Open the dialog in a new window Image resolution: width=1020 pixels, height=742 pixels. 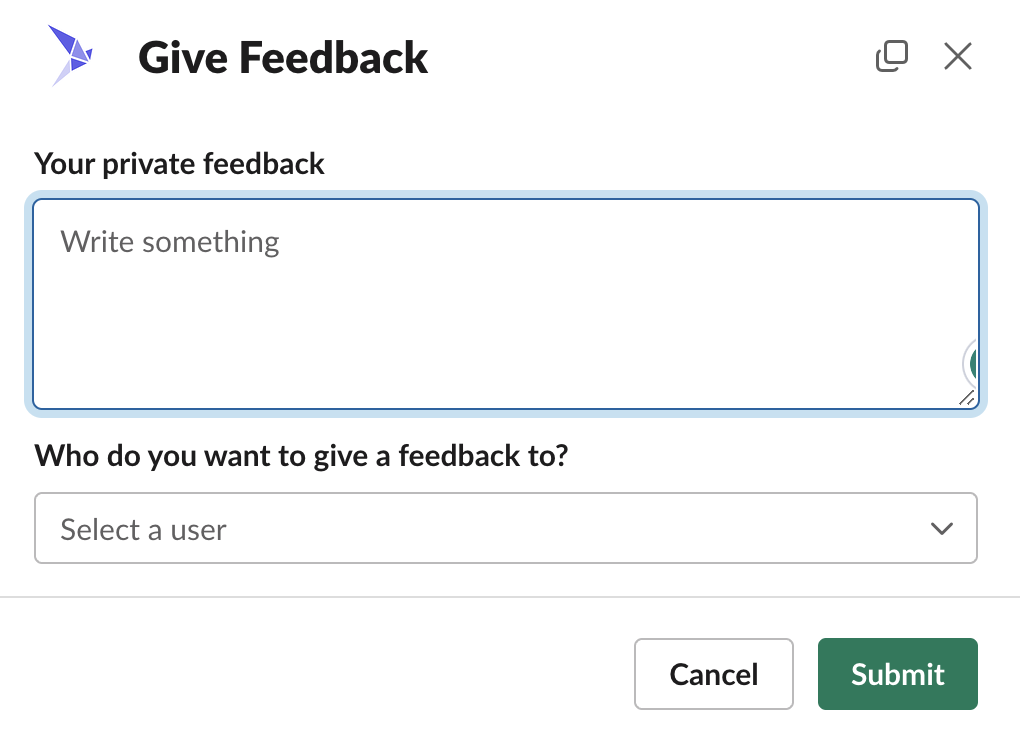(x=891, y=57)
